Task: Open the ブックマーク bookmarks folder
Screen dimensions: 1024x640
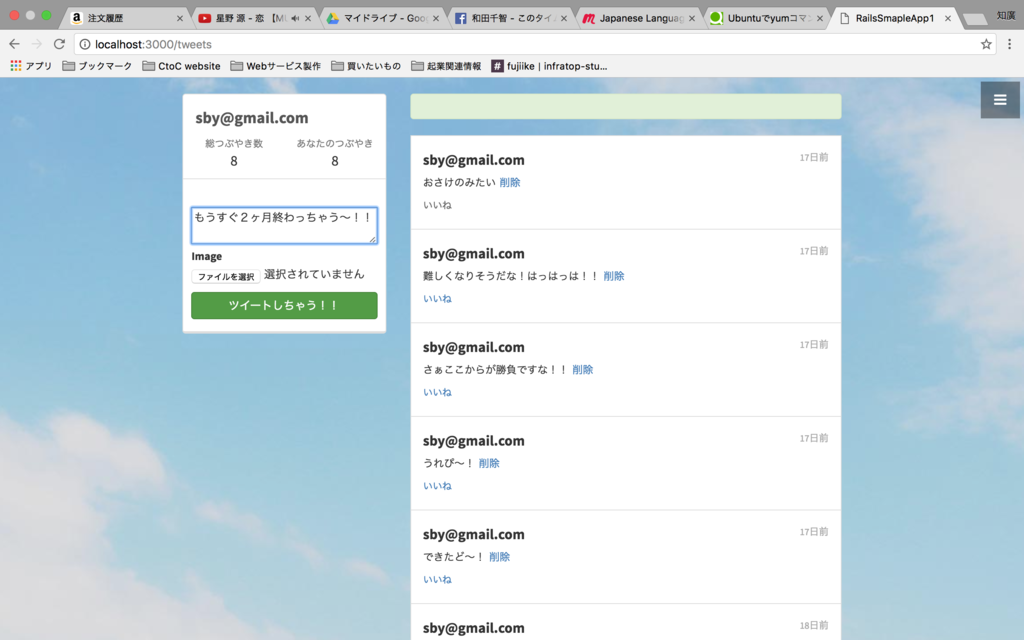Action: (x=97, y=66)
